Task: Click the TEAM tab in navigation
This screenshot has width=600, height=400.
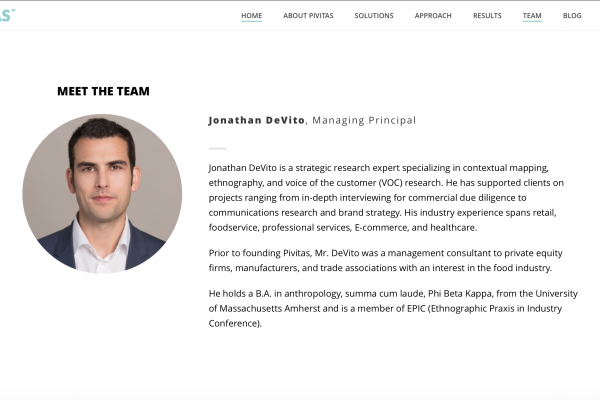Action: pos(532,16)
